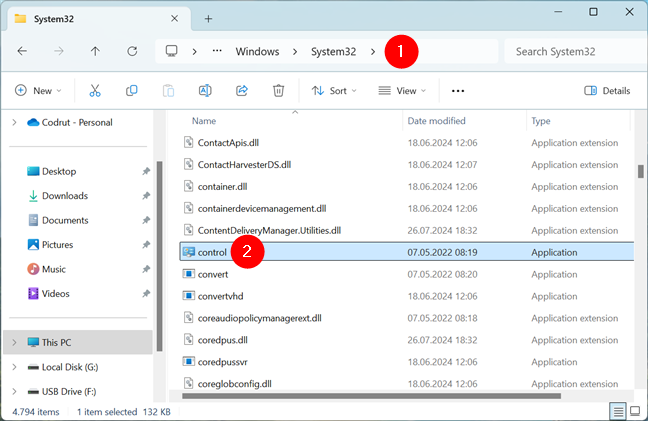The height and width of the screenshot is (421, 648).
Task: Open the Sort dropdown menu
Action: (334, 90)
